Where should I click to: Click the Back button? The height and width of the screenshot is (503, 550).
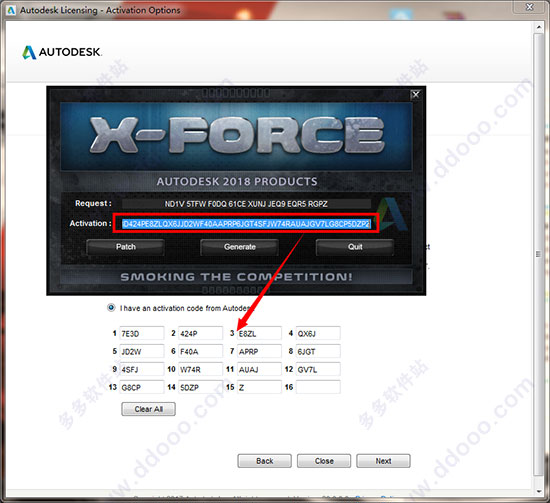click(264, 461)
